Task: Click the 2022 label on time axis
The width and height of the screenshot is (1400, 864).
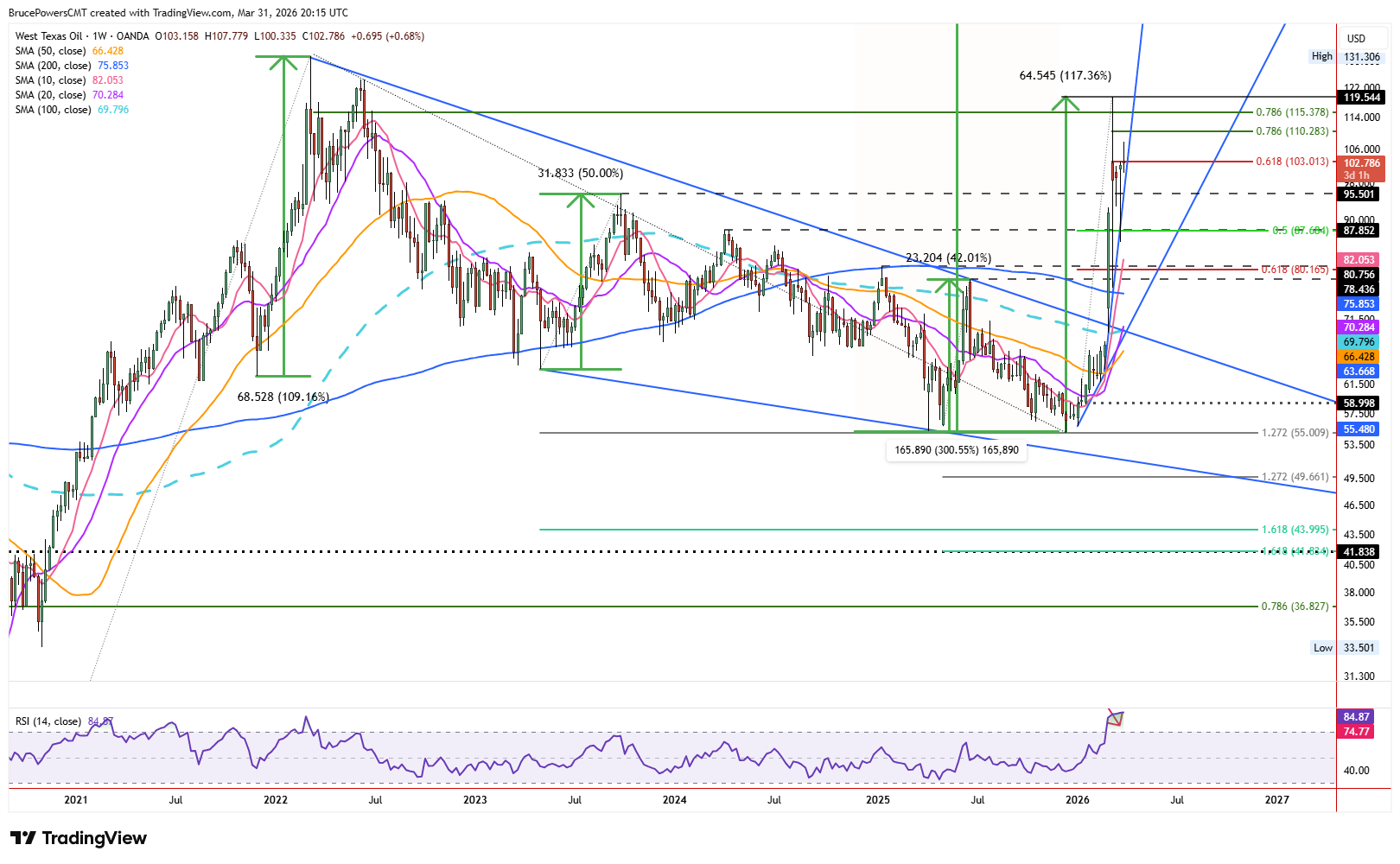Action: pos(276,800)
